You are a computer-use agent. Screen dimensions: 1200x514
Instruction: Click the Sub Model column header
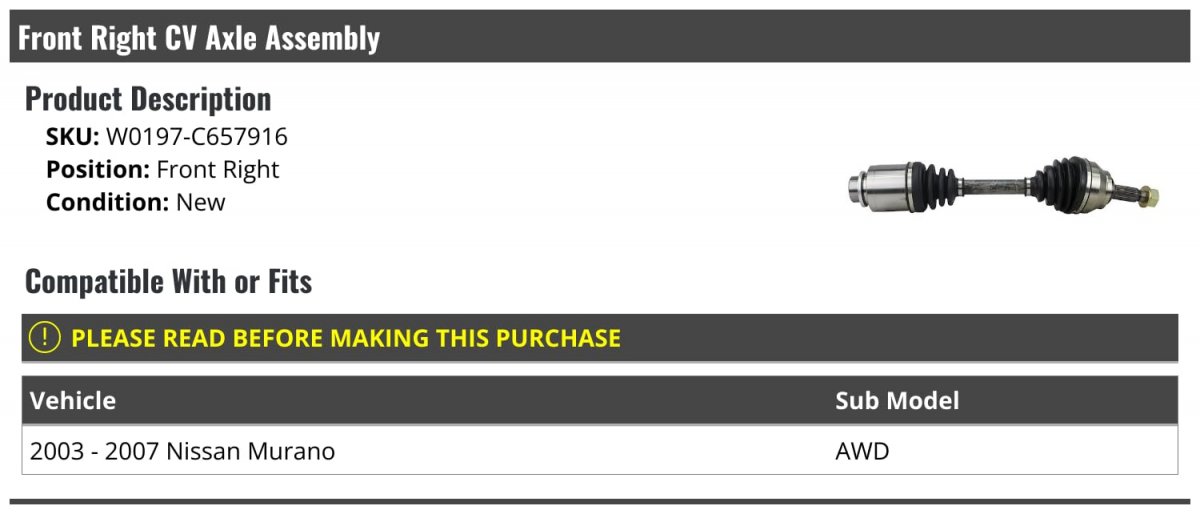[x=897, y=401]
